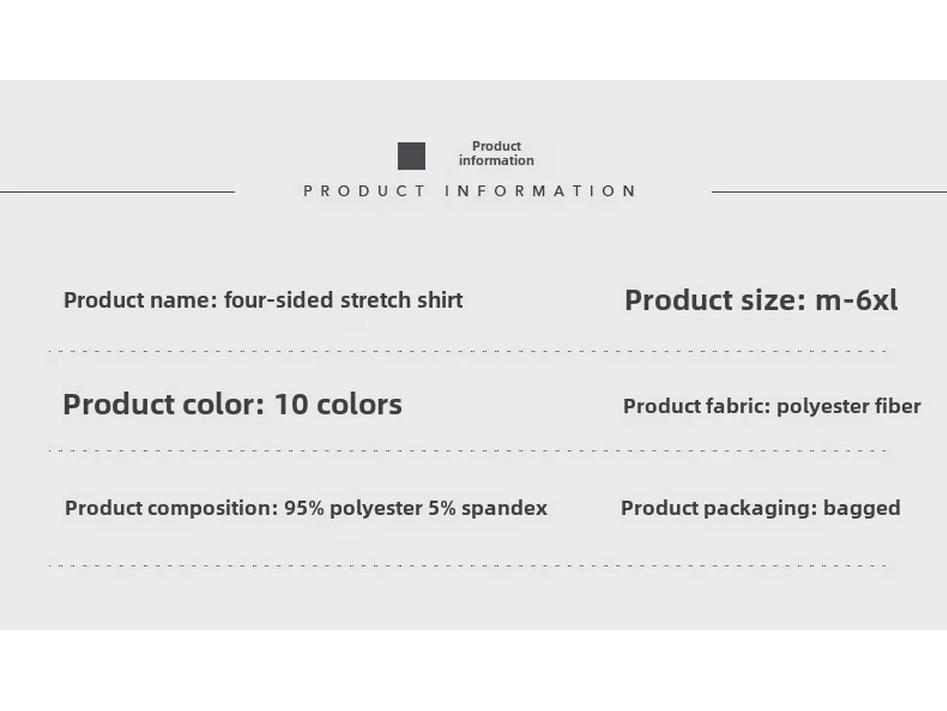Image resolution: width=947 pixels, height=711 pixels.
Task: Click the 'Product color:' label
Action: point(163,404)
